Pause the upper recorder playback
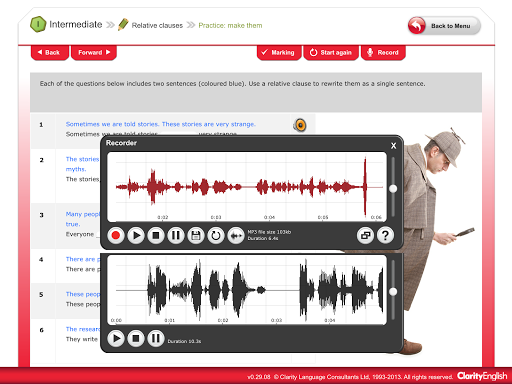The image size is (512, 384). (176, 236)
